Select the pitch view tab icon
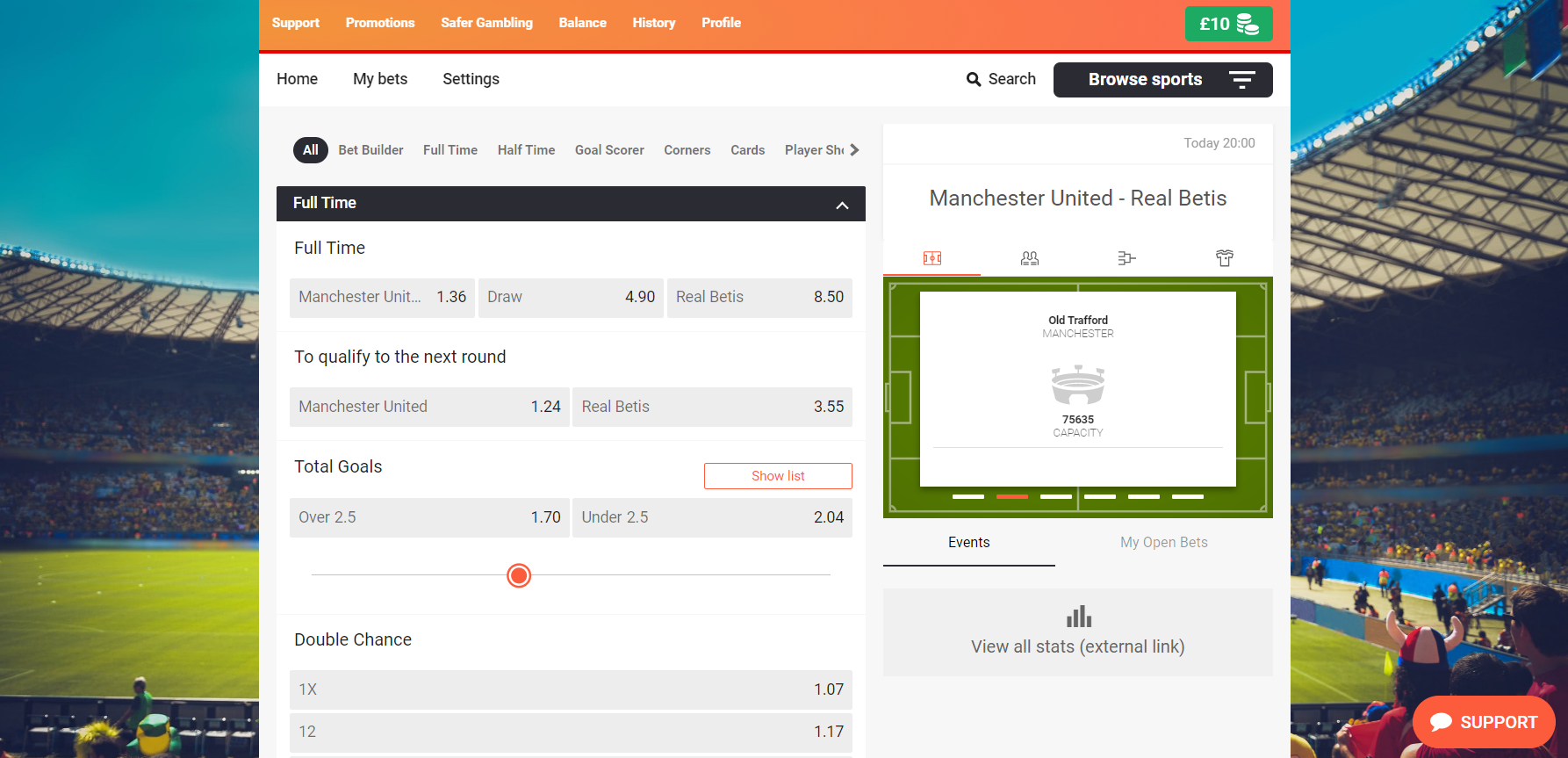 tap(932, 258)
